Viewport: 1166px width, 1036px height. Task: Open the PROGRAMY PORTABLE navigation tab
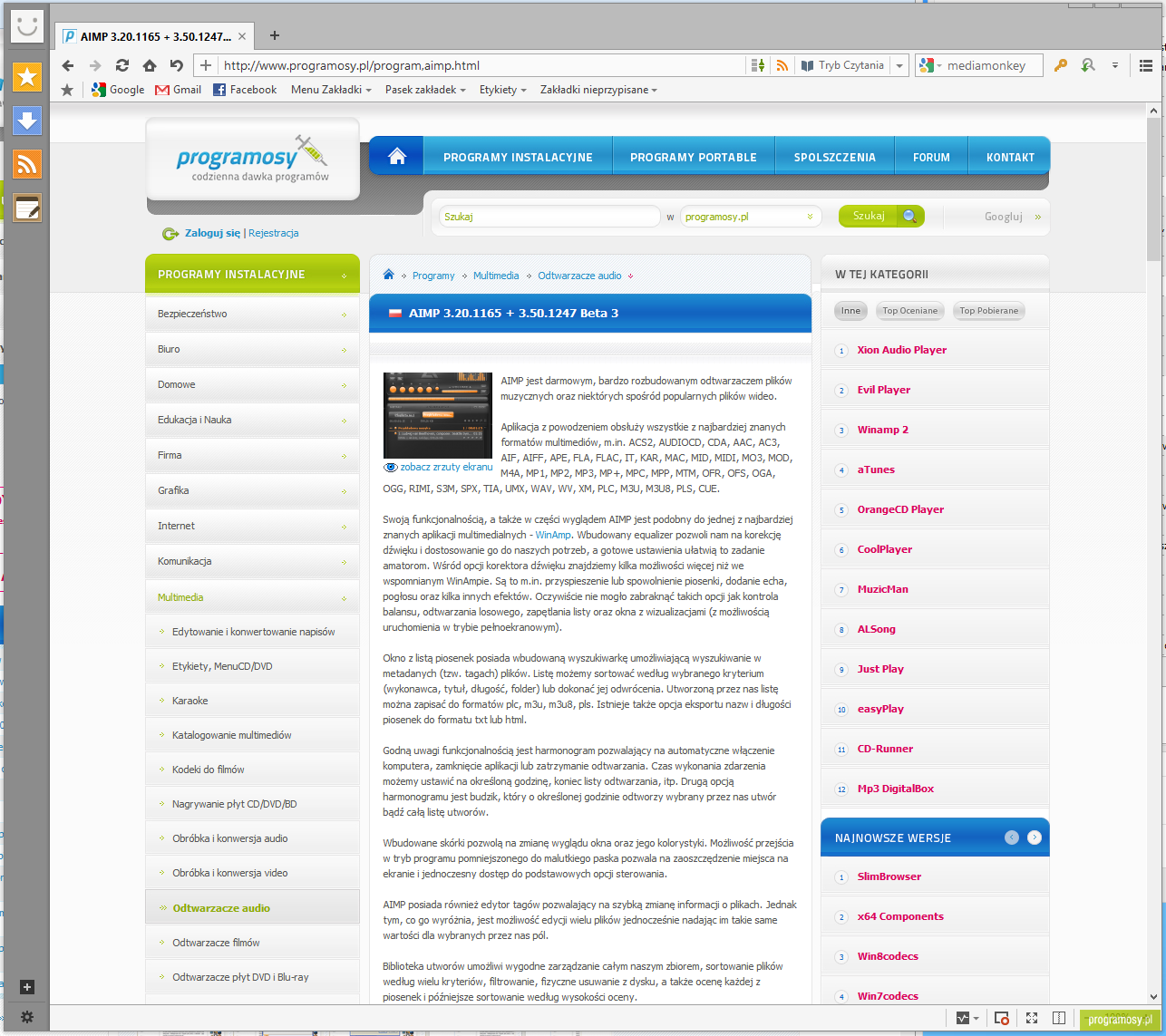pos(694,157)
